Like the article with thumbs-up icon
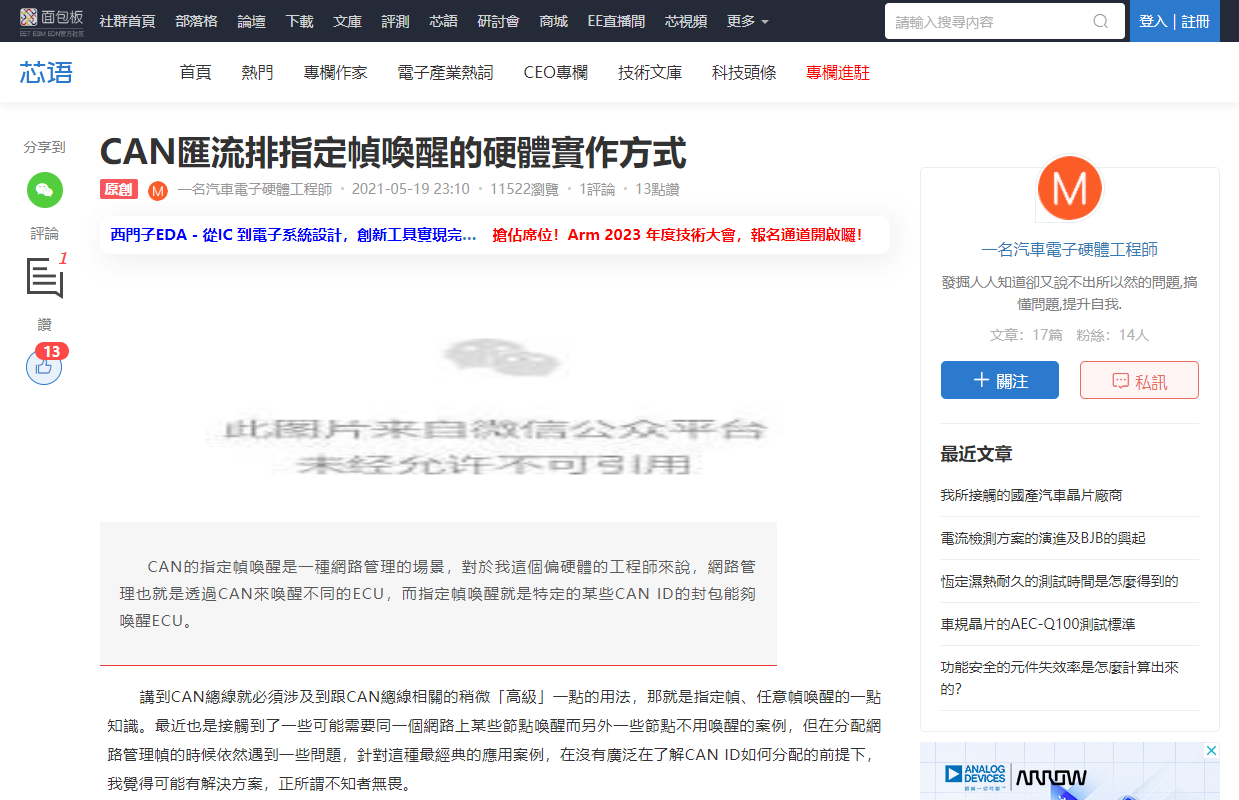Image resolution: width=1239 pixels, height=800 pixels. coord(44,367)
